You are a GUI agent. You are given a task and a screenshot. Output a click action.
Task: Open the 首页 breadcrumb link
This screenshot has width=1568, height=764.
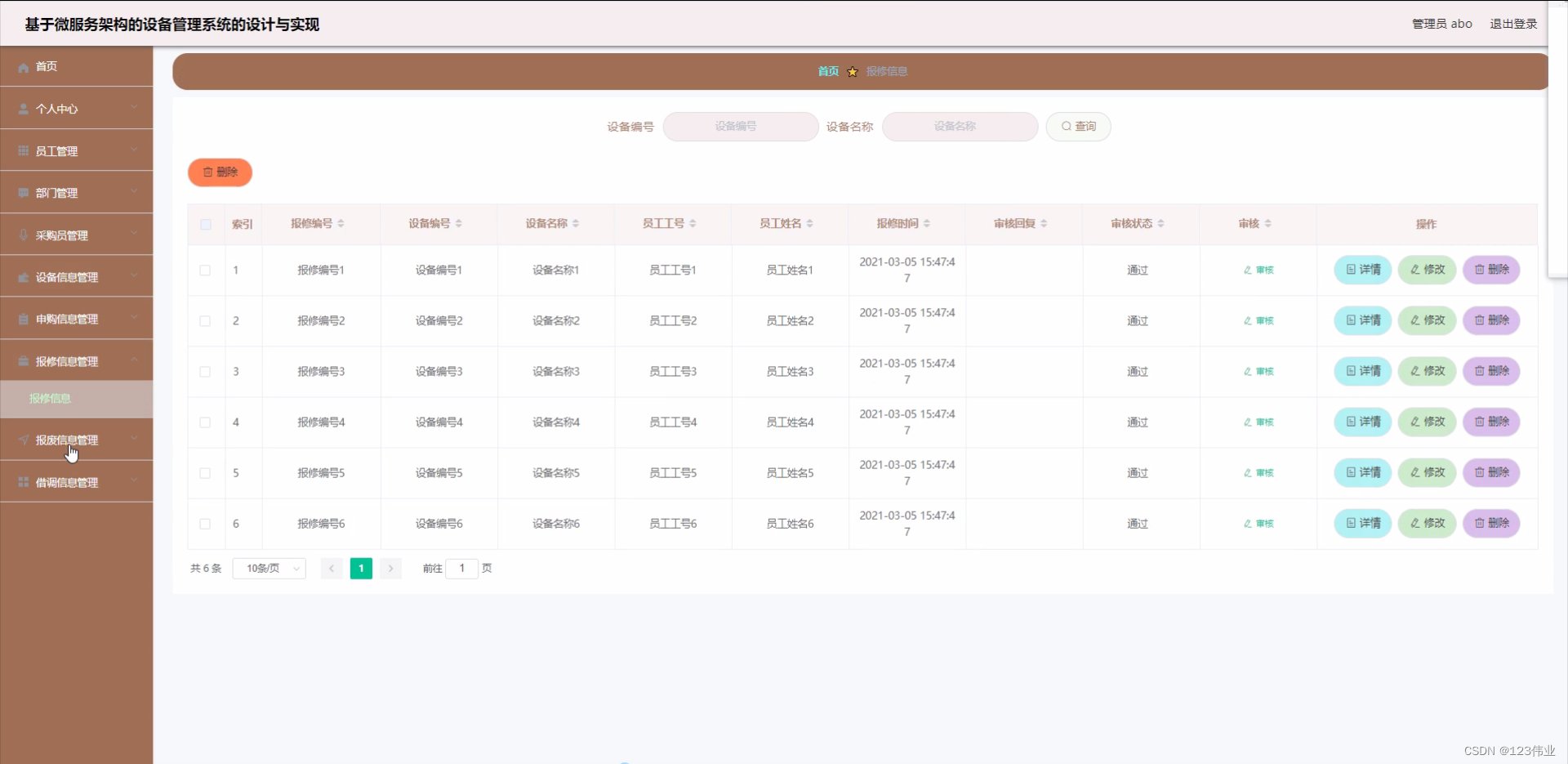(x=826, y=71)
